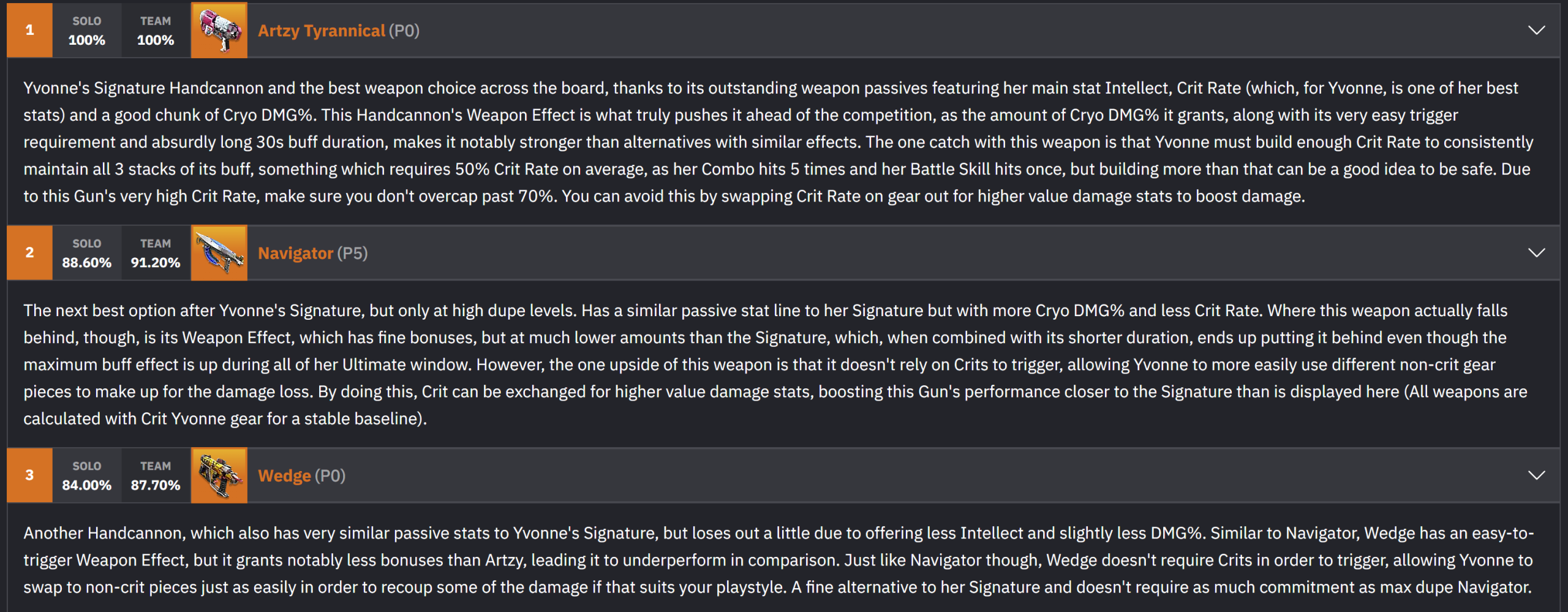
Task: Expand the Artzy Tyrannical weapon details chevron
Action: (1536, 31)
